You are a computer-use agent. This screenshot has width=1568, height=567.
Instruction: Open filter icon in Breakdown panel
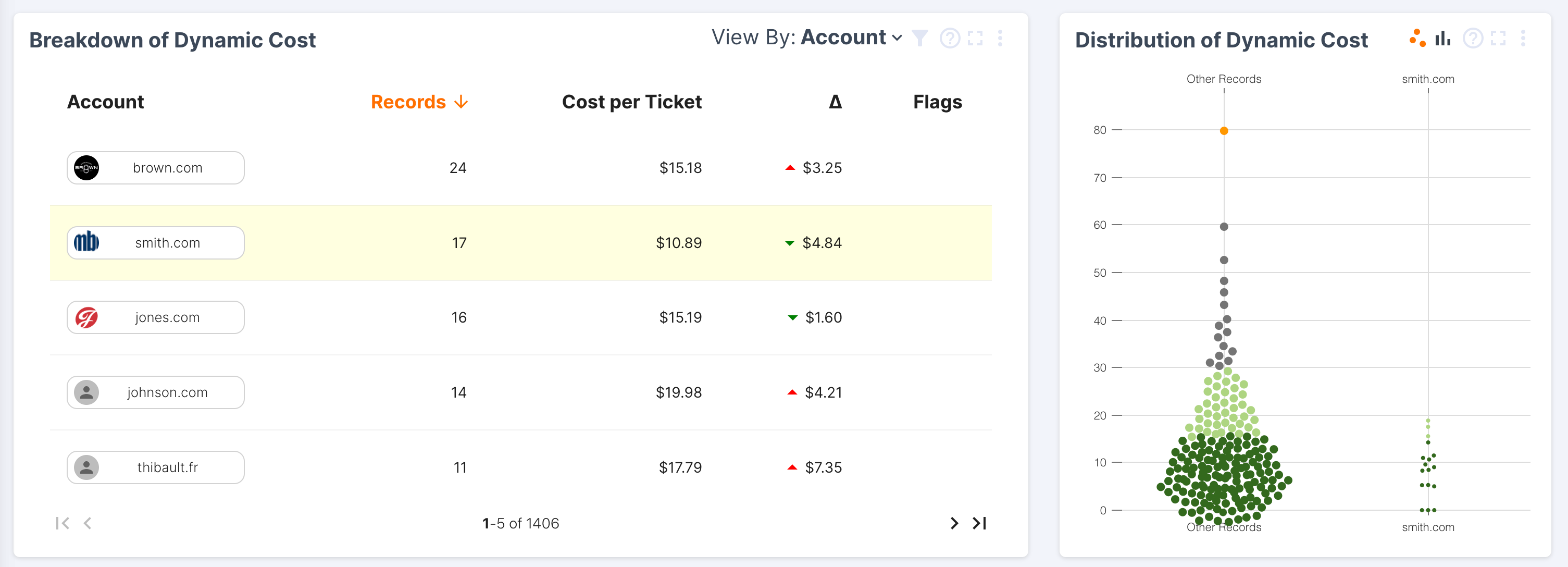[920, 39]
